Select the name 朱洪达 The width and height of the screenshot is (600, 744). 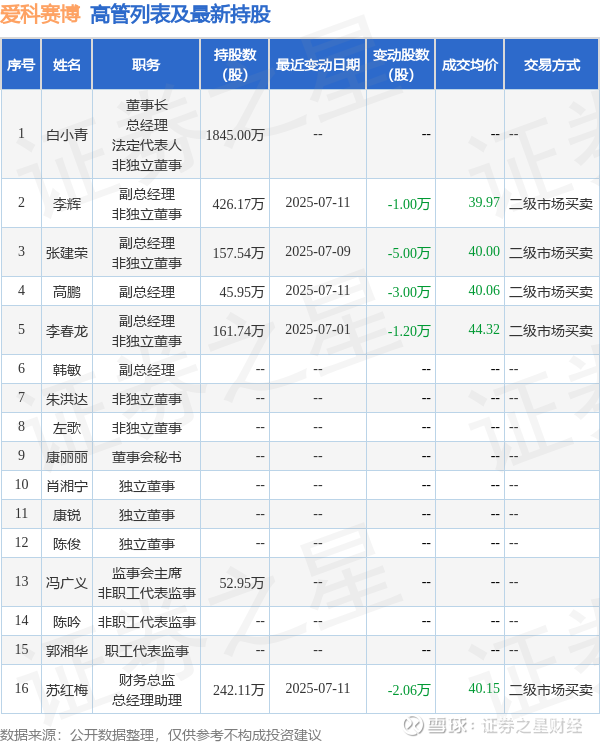click(67, 399)
